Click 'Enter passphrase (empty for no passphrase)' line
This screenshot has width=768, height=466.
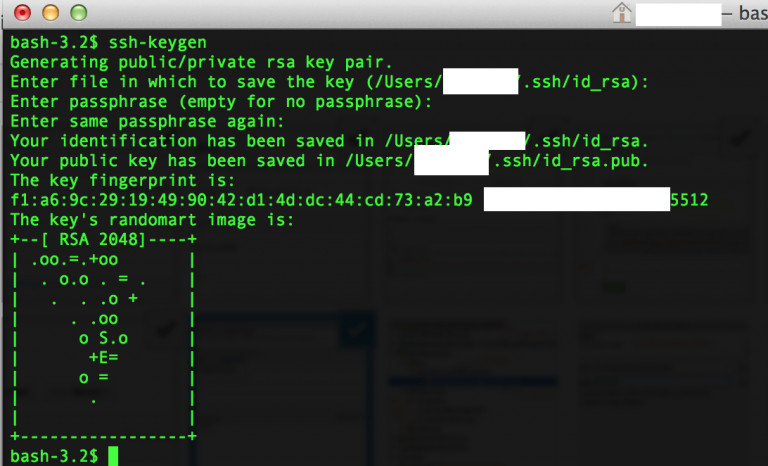point(221,102)
